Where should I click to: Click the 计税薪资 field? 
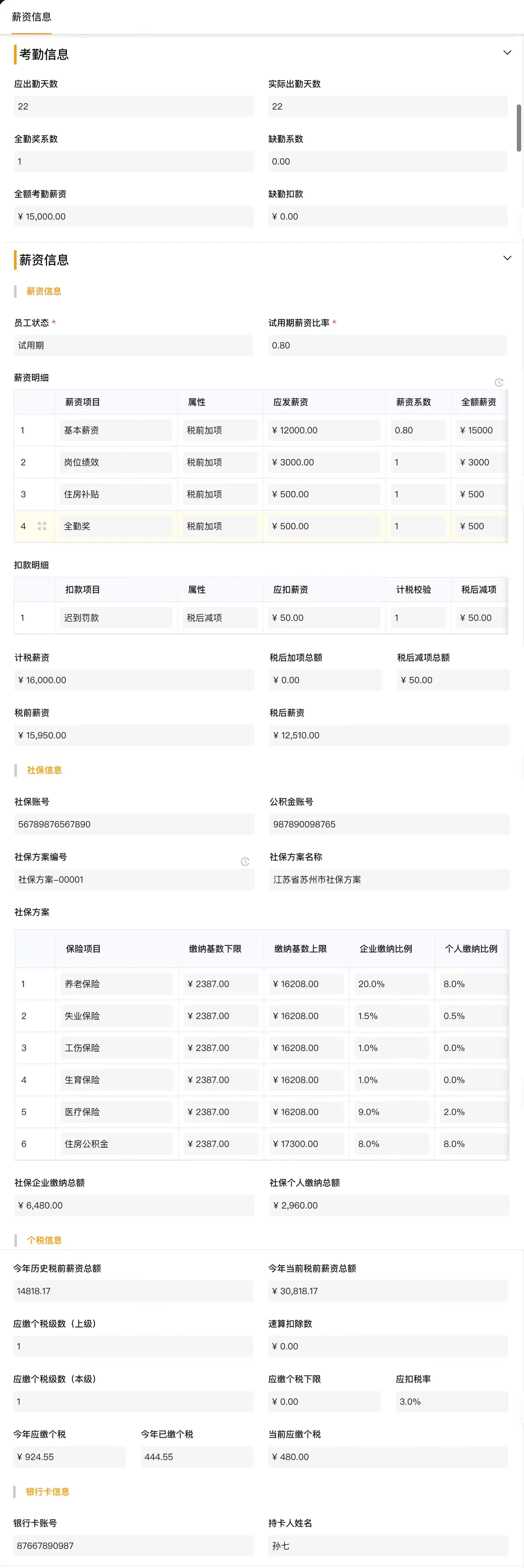(x=134, y=680)
